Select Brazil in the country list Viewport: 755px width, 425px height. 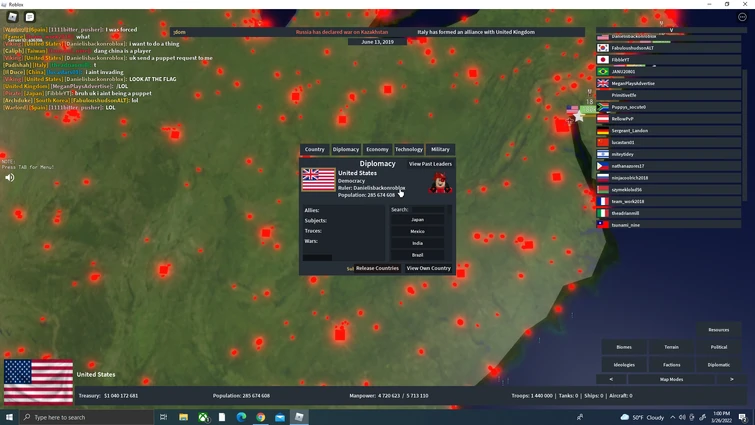tap(417, 255)
